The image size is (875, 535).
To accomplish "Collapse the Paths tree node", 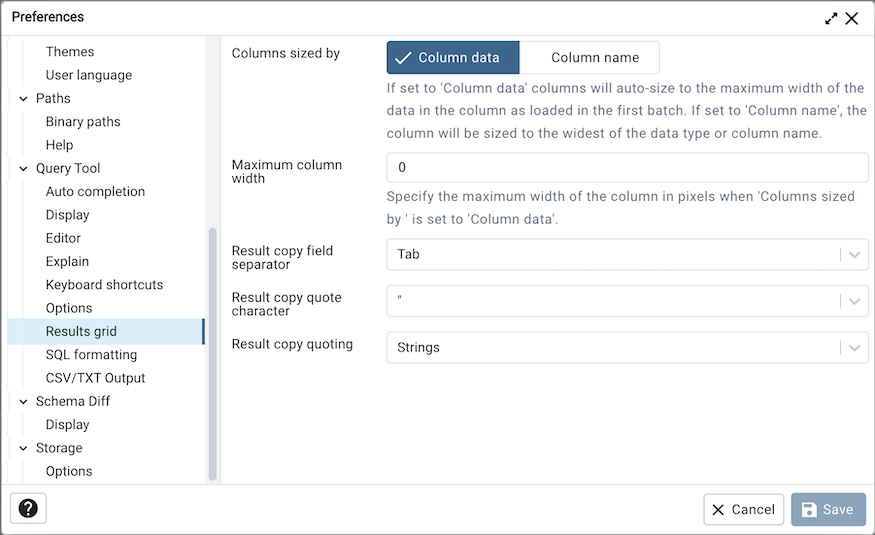I will [23, 99].
